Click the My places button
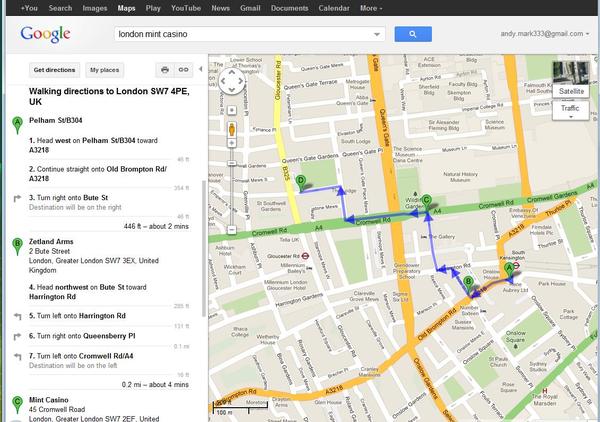Image resolution: width=600 pixels, height=422 pixels. (x=104, y=70)
